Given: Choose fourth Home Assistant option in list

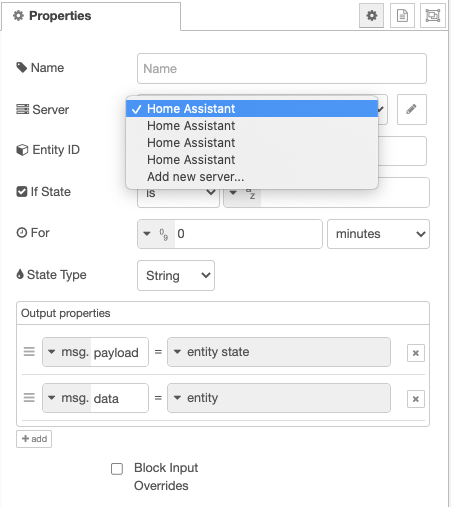Looking at the screenshot, I should 252,160.
